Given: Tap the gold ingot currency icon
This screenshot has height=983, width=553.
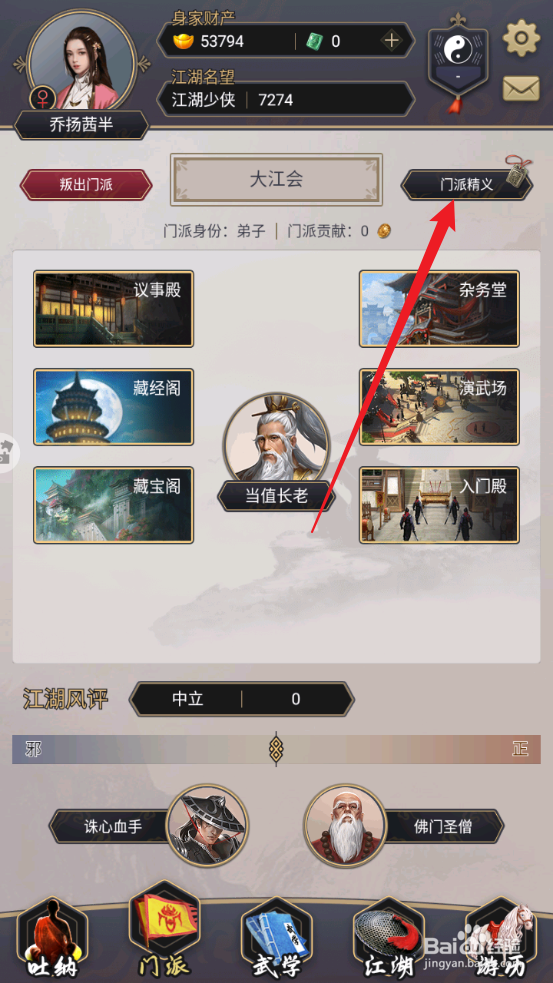Looking at the screenshot, I should click(184, 41).
